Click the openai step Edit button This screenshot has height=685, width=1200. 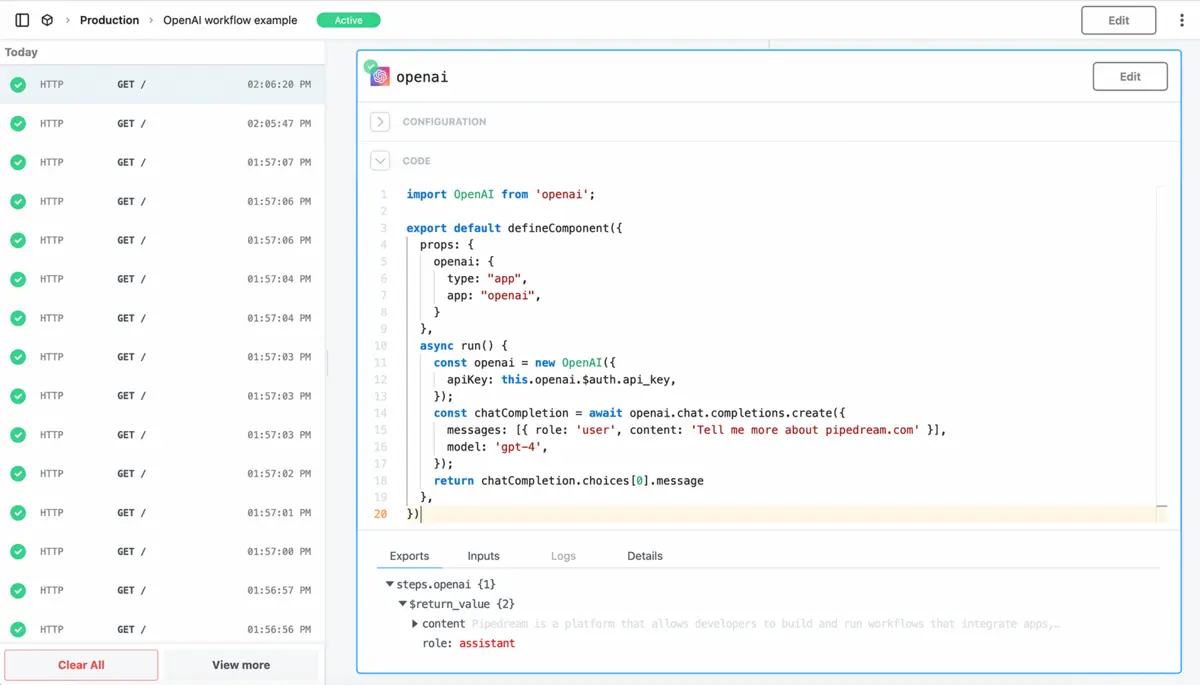click(x=1130, y=77)
